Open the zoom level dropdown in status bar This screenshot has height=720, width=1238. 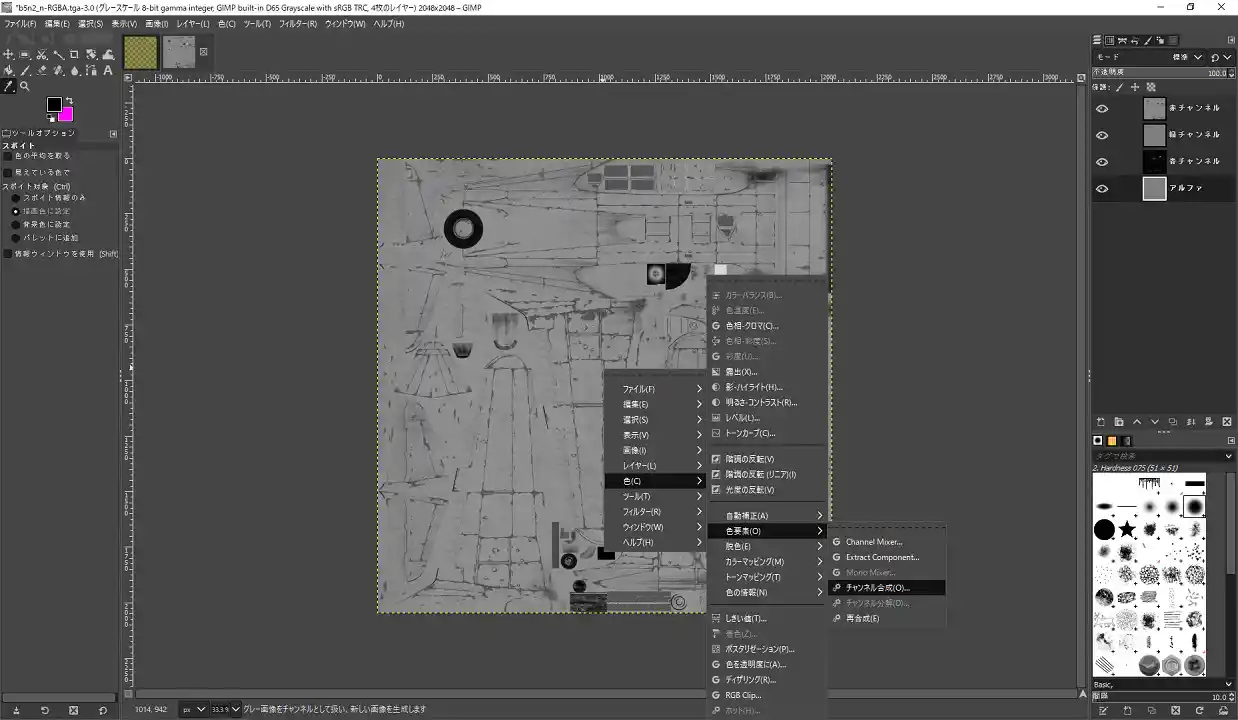click(236, 709)
